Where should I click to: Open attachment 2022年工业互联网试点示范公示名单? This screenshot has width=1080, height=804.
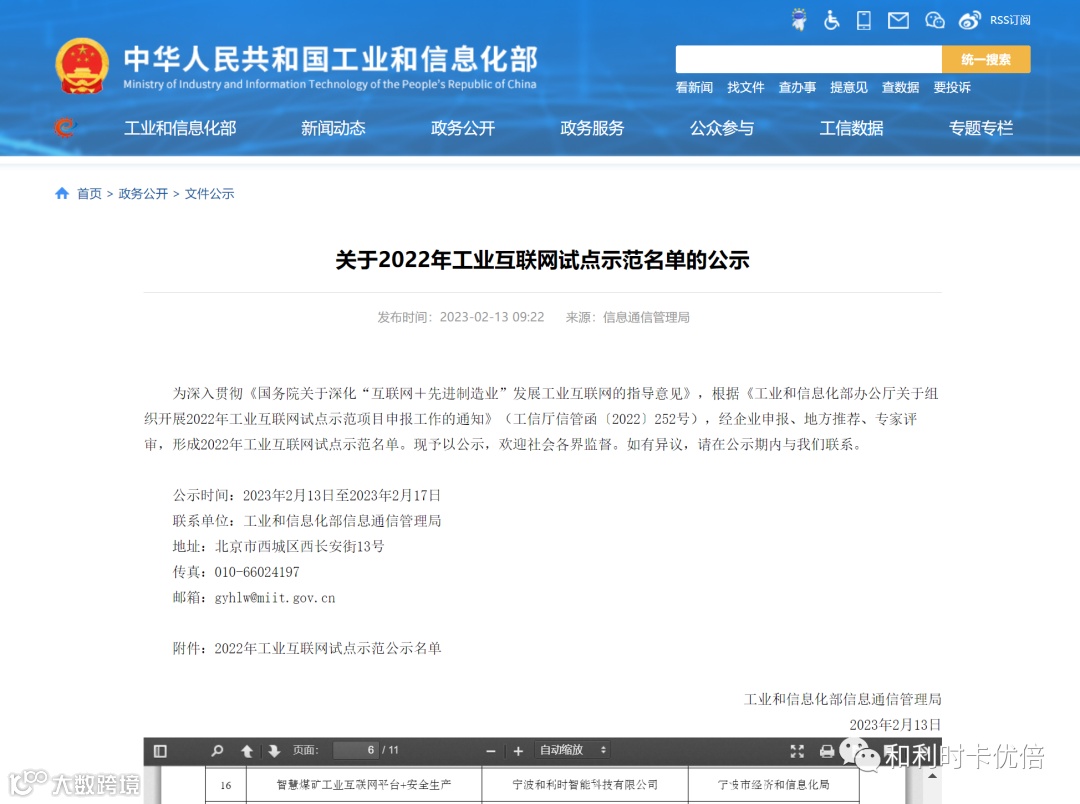tap(328, 648)
